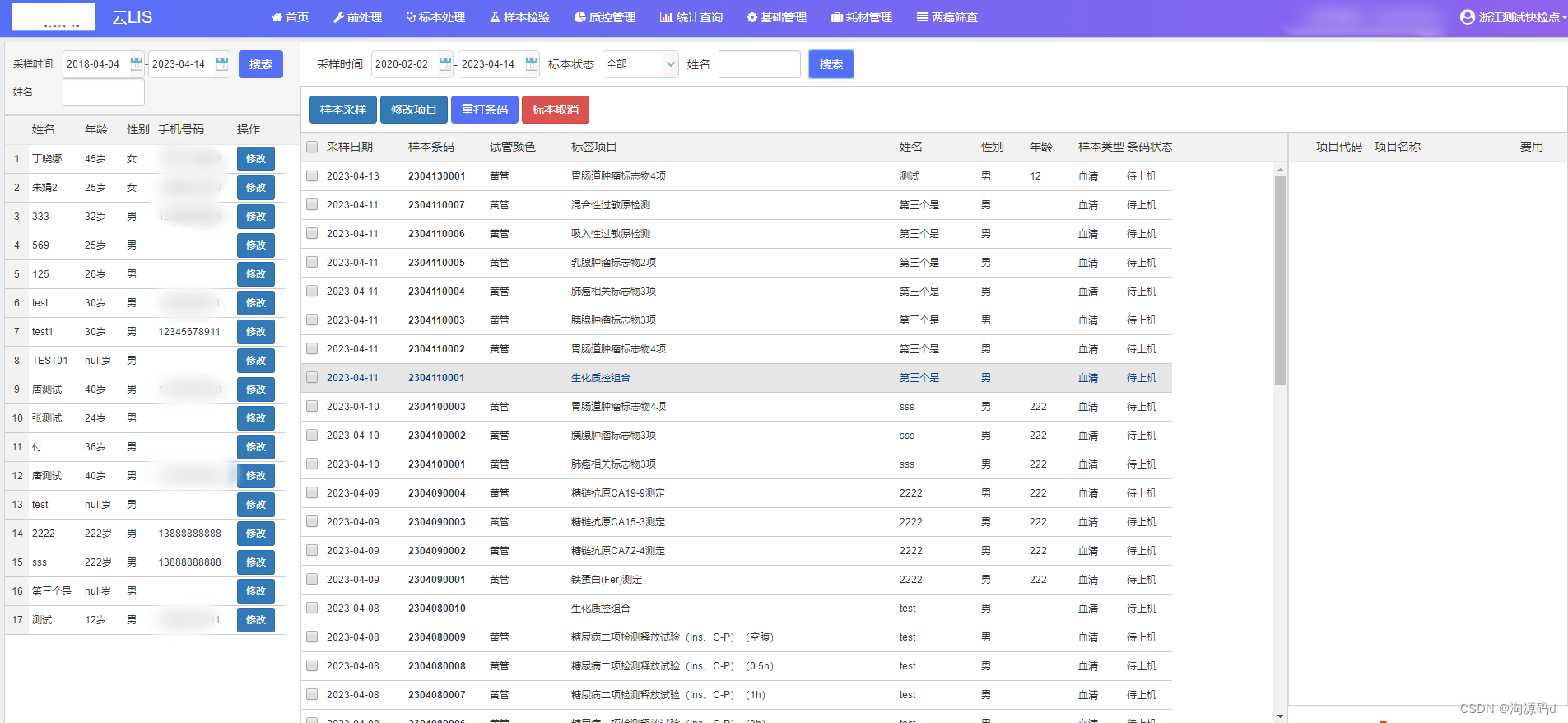Check the row for barcode 2304110001
1568x723 pixels.
click(x=312, y=378)
